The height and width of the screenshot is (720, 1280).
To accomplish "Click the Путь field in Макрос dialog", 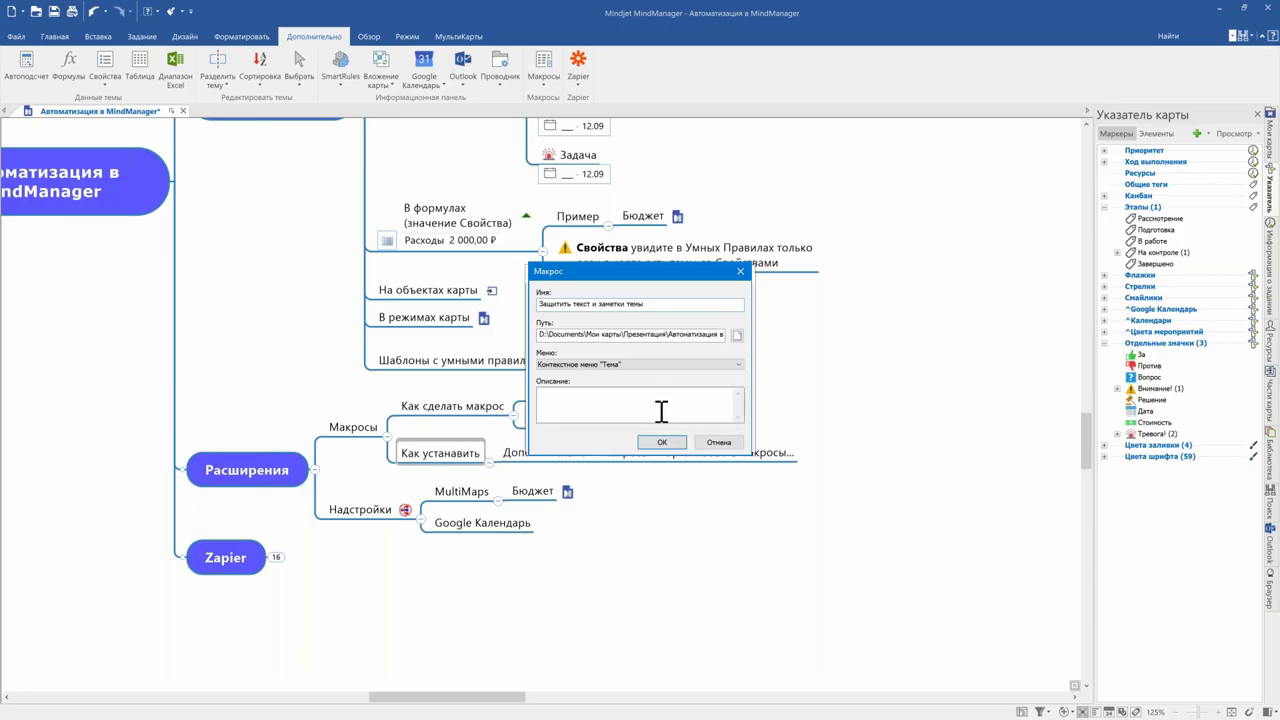I will coord(630,335).
